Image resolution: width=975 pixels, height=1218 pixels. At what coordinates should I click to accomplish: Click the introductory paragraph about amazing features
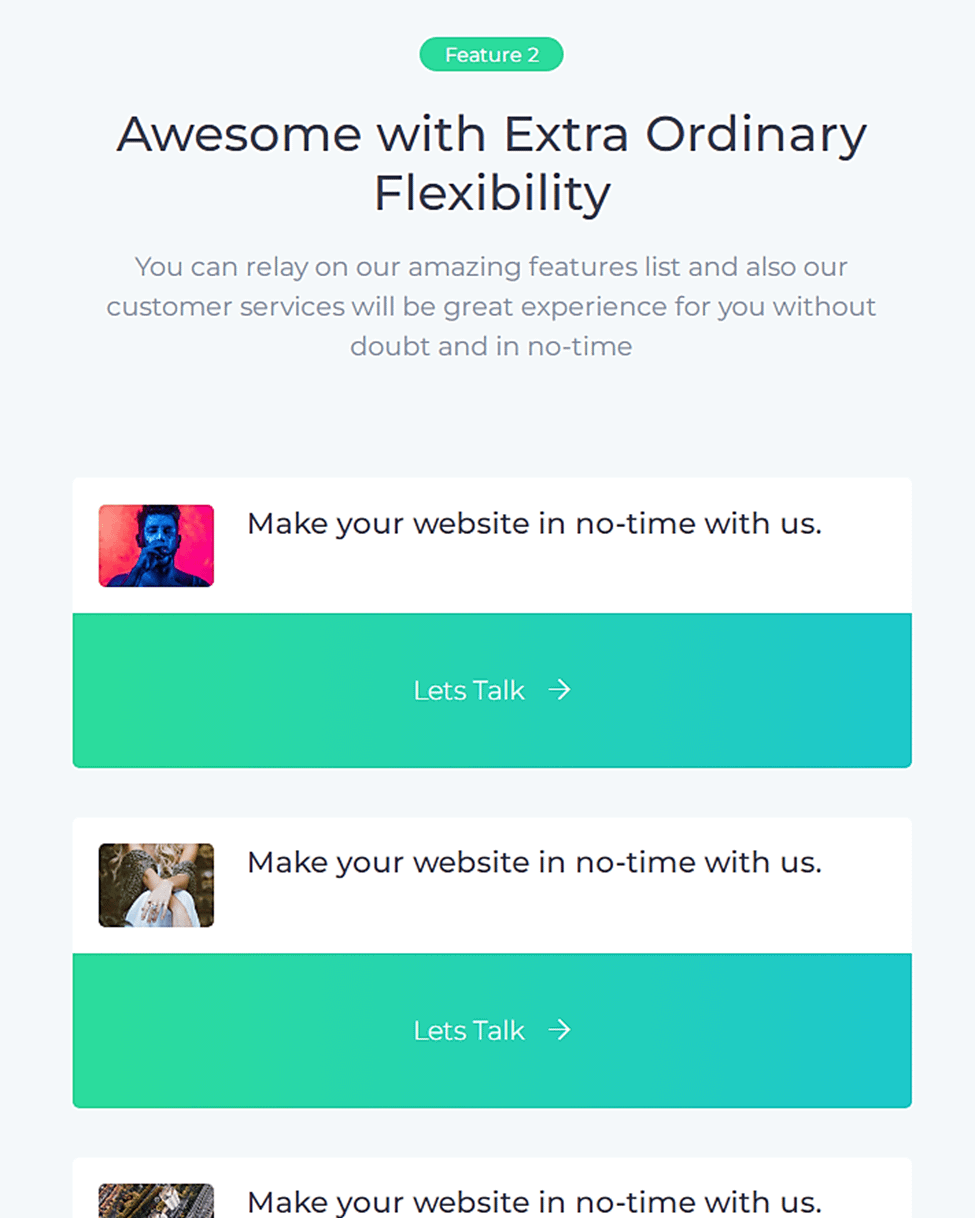coord(491,306)
